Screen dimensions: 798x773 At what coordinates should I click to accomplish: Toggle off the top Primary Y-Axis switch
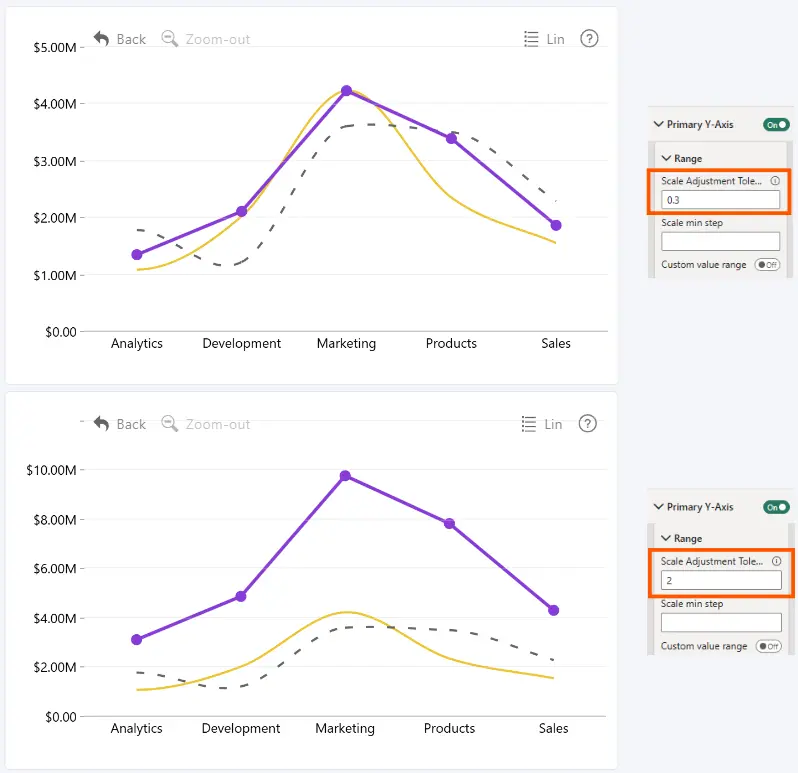pyautogui.click(x=776, y=125)
